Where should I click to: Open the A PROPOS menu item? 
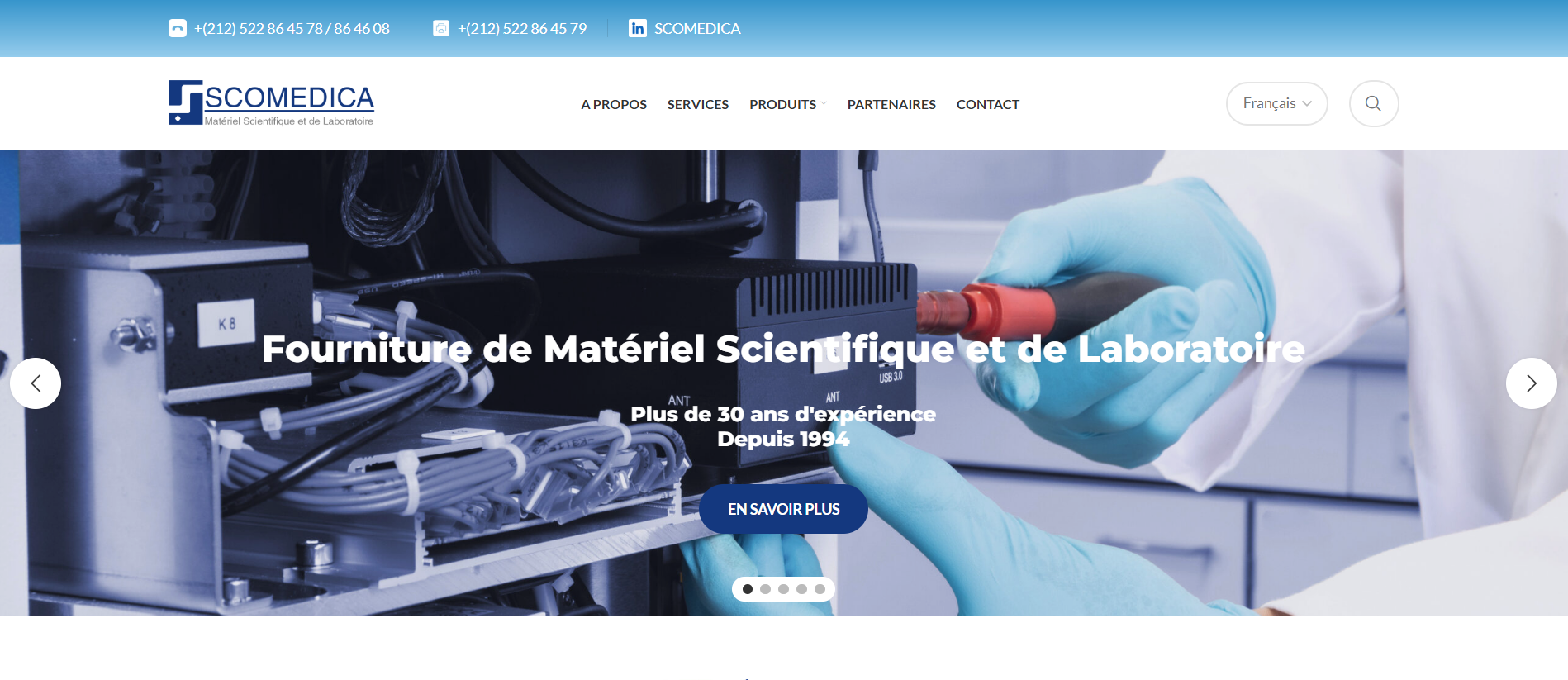[614, 104]
